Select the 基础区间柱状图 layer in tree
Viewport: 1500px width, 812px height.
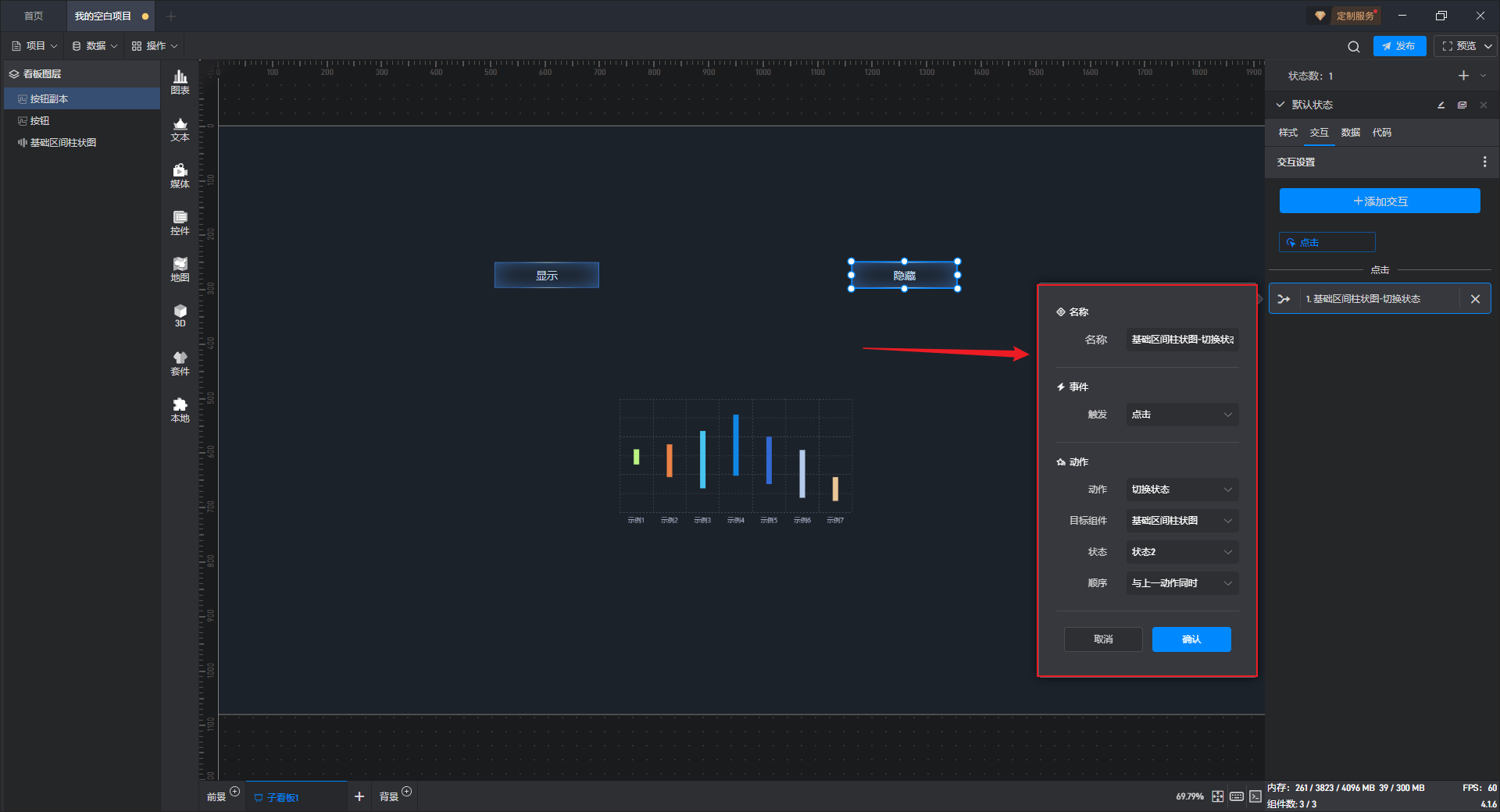63,143
